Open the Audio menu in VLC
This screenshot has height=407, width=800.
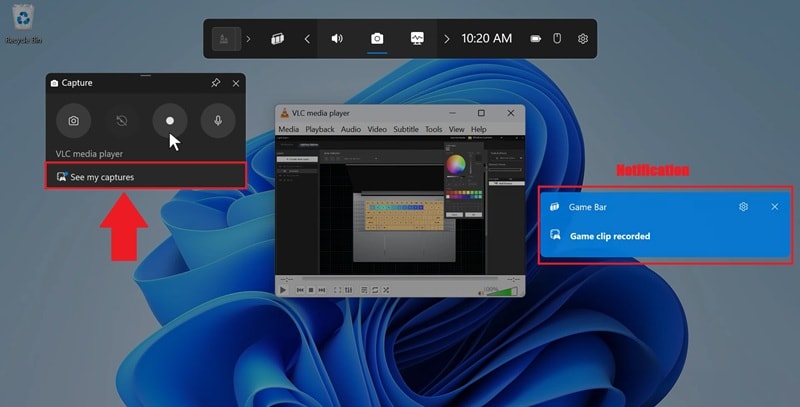point(351,129)
